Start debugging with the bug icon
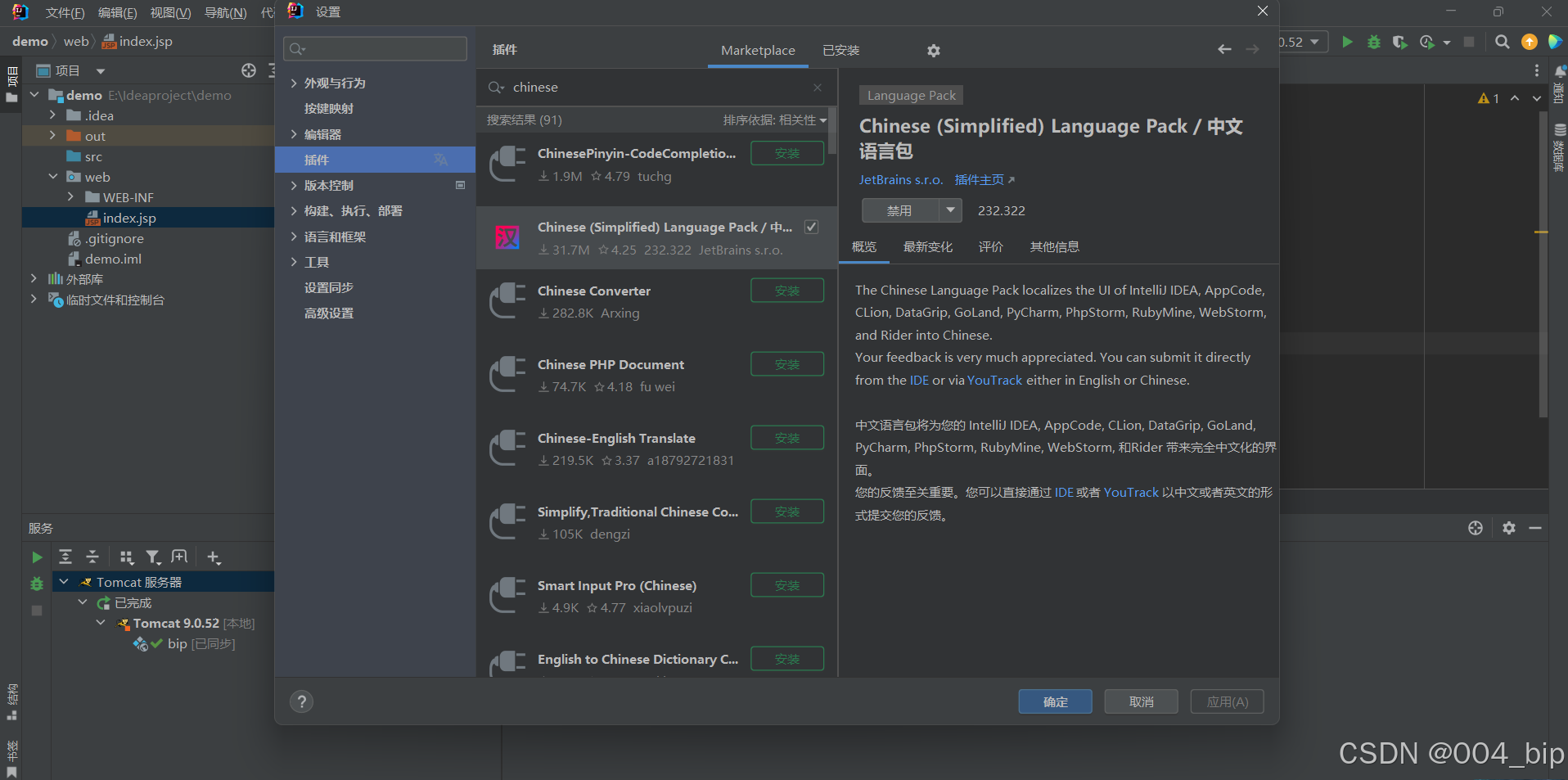1568x780 pixels. coord(1374,42)
